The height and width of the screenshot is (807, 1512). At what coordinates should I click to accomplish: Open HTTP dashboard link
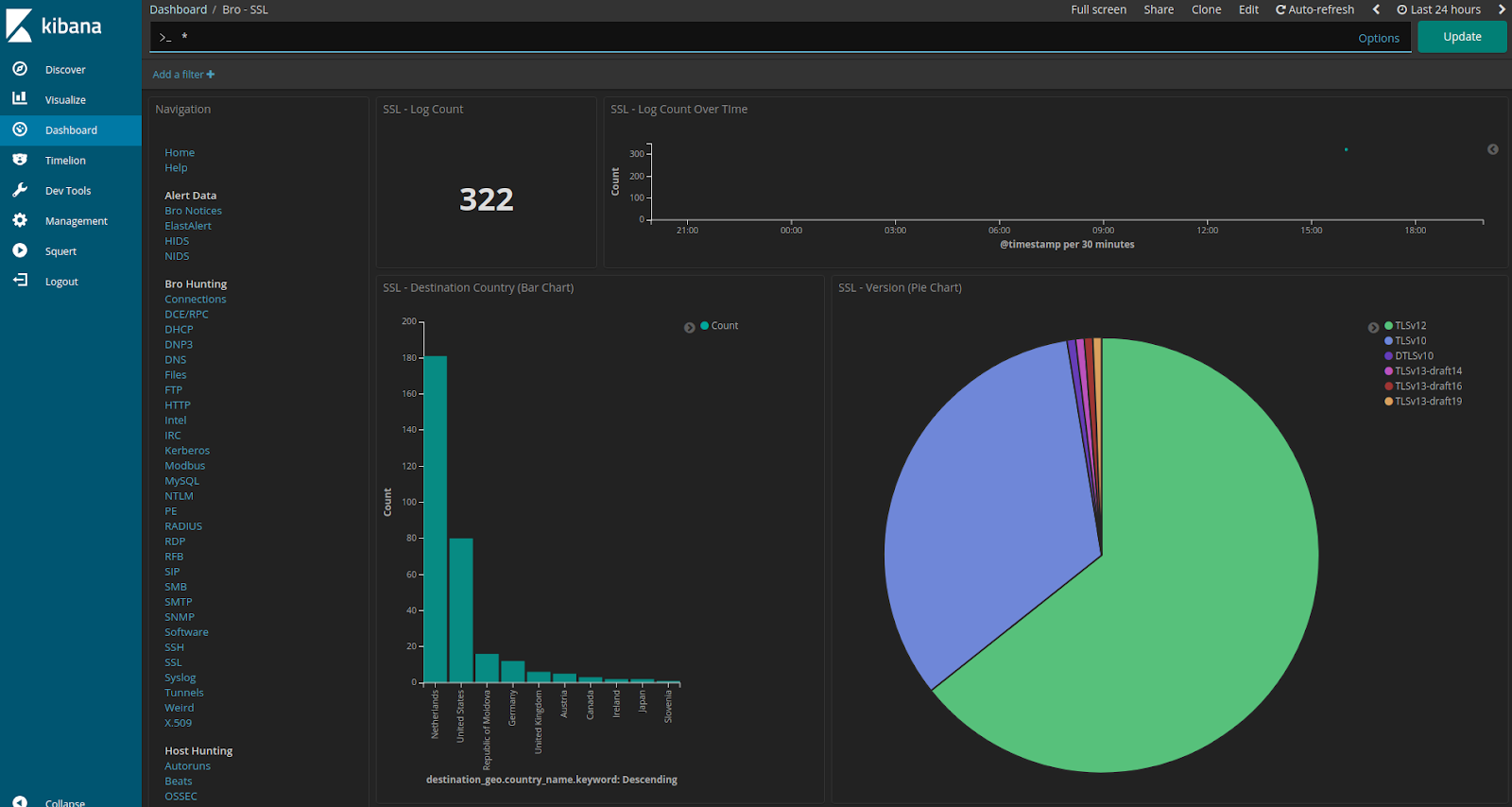pos(178,405)
